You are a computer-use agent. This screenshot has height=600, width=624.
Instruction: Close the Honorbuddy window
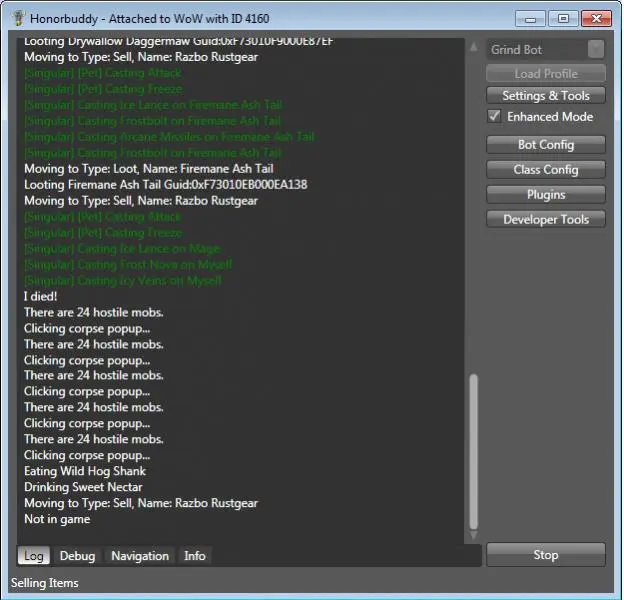point(596,19)
